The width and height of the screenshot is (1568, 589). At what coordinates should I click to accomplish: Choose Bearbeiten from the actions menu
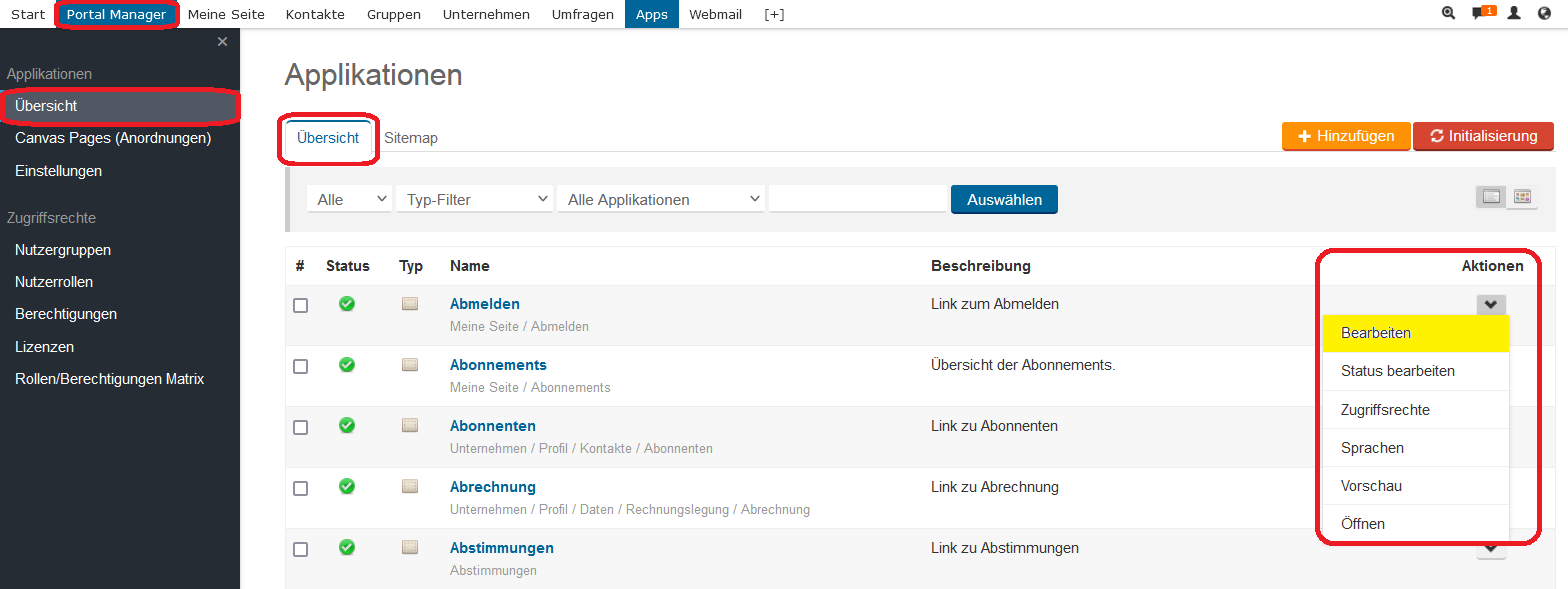(x=1415, y=333)
